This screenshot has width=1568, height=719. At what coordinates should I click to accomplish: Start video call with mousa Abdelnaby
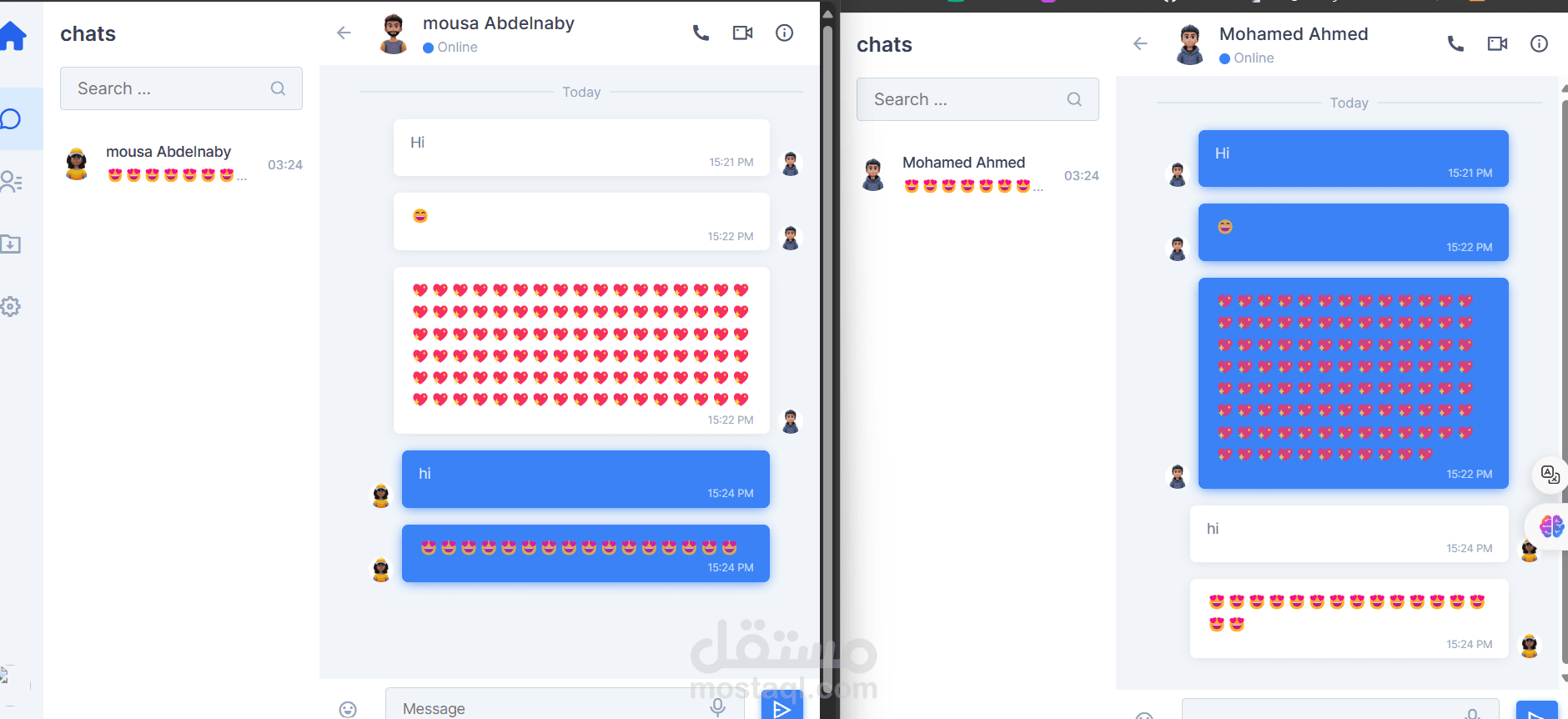pos(742,33)
